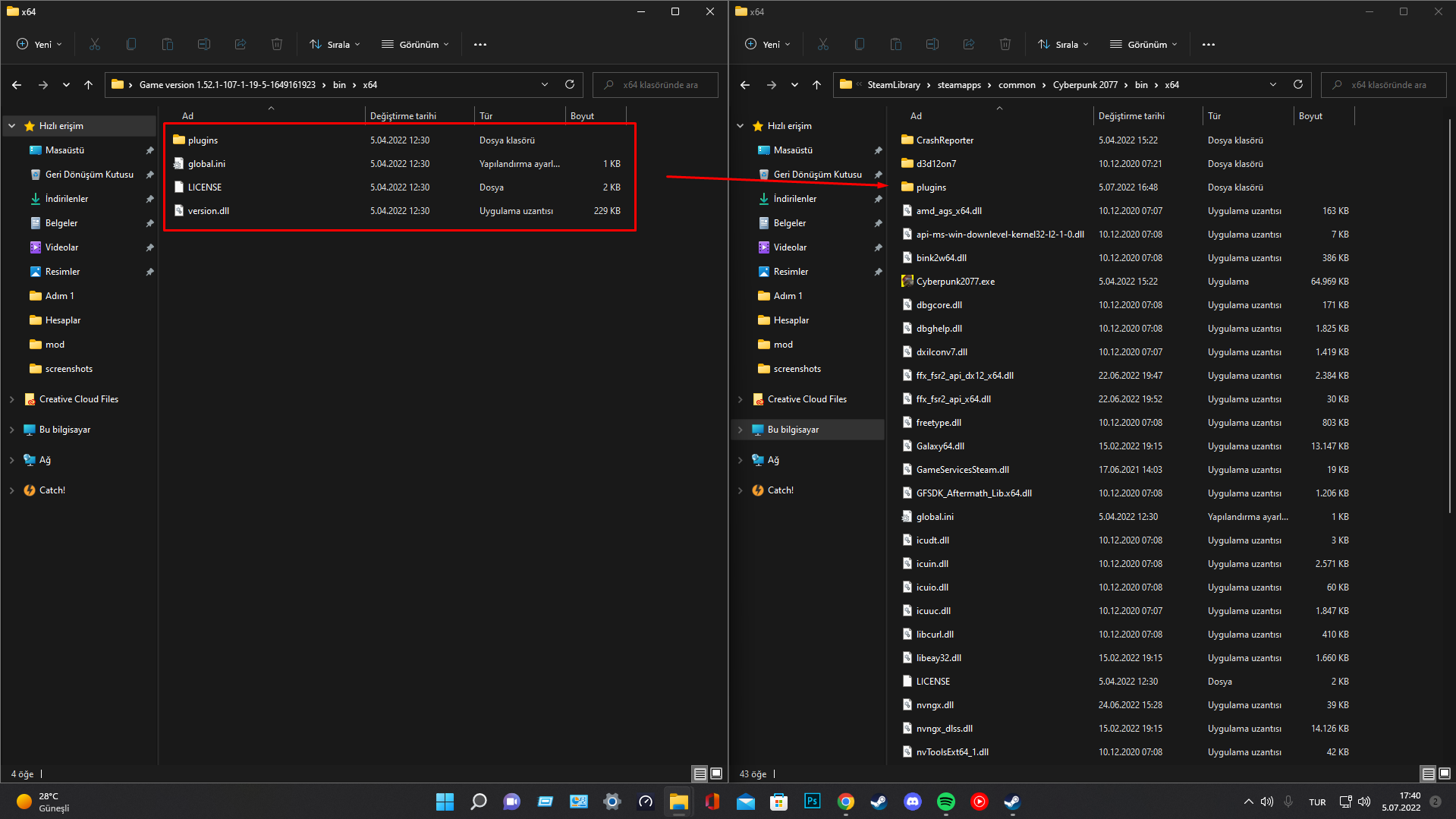The height and width of the screenshot is (819, 1456).
Task: Select İndirilenler in left window sidebar
Action: (x=67, y=199)
